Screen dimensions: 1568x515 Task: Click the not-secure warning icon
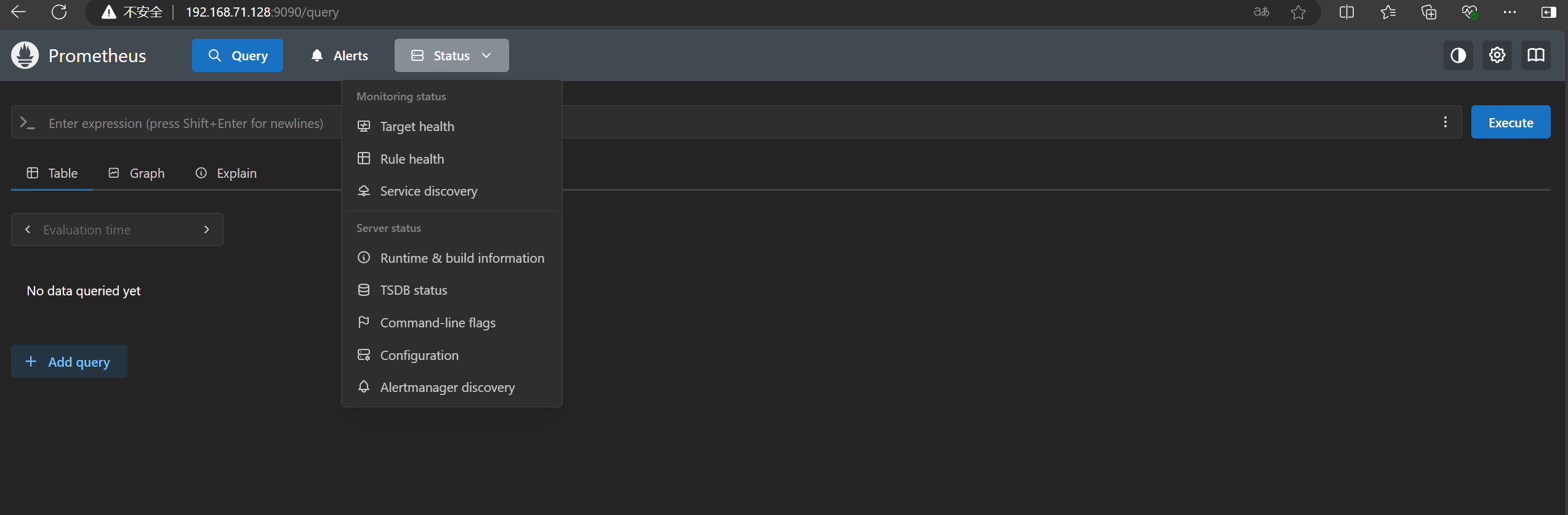point(109,12)
